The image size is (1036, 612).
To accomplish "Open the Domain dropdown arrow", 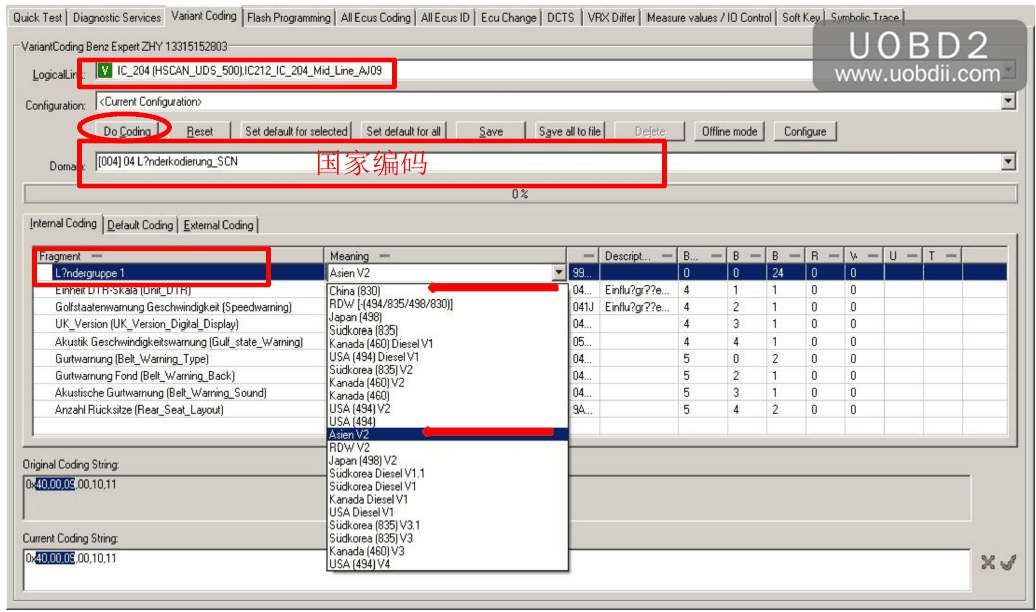I will click(1008, 161).
